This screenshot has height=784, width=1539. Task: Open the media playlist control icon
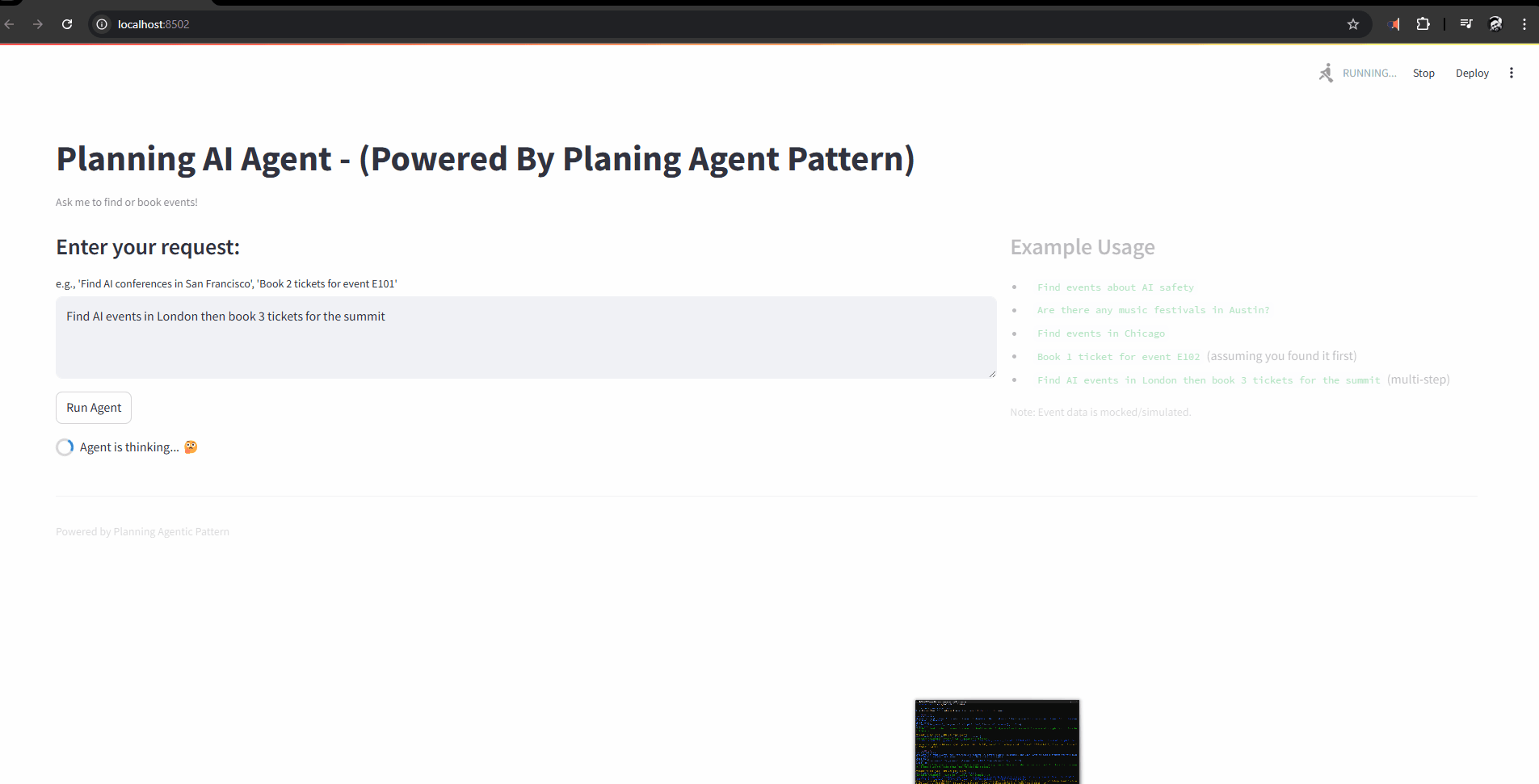click(x=1465, y=24)
